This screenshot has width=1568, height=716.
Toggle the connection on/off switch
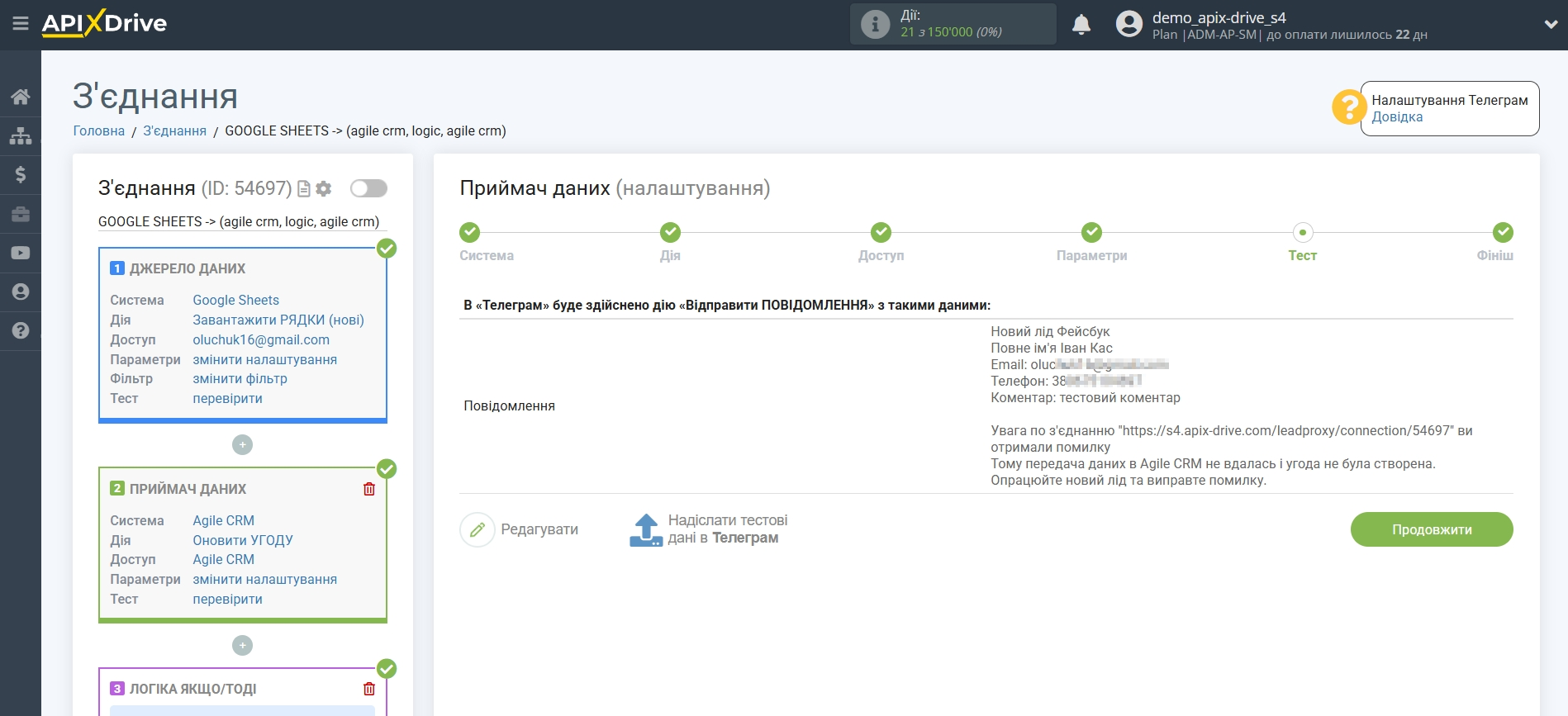tap(368, 188)
